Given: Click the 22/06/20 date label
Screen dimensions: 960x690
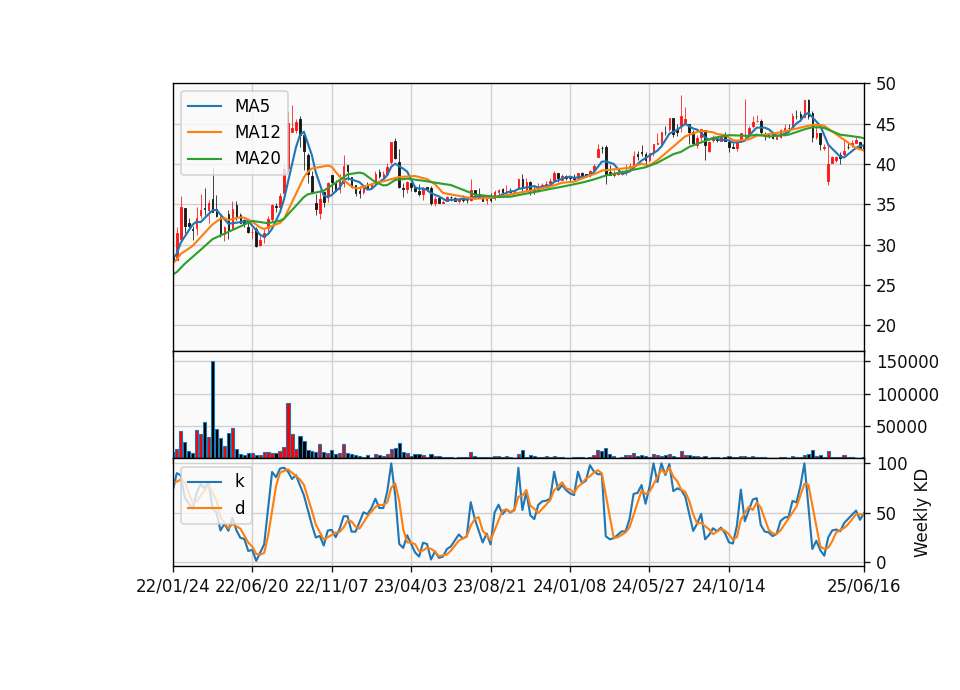Looking at the screenshot, I should point(252,586).
